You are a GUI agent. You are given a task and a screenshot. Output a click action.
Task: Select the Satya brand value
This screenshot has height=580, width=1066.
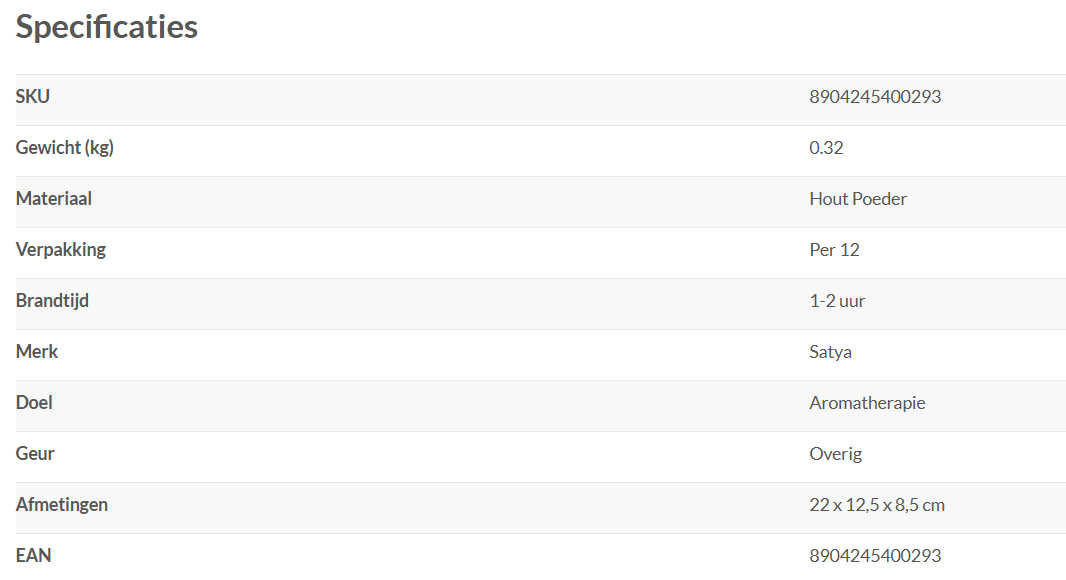coord(830,352)
